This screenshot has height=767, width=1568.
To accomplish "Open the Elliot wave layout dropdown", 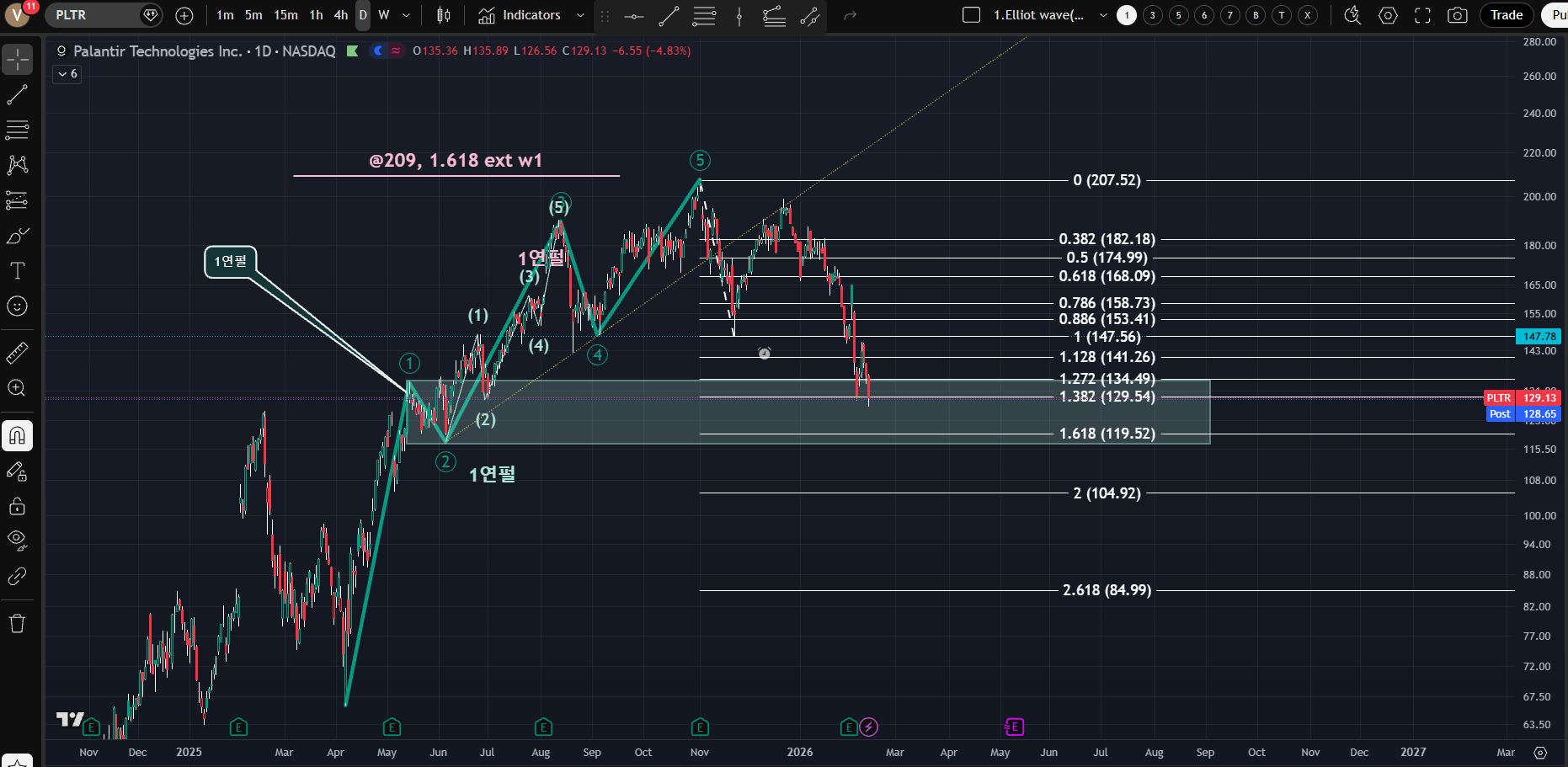I will coord(1103,15).
